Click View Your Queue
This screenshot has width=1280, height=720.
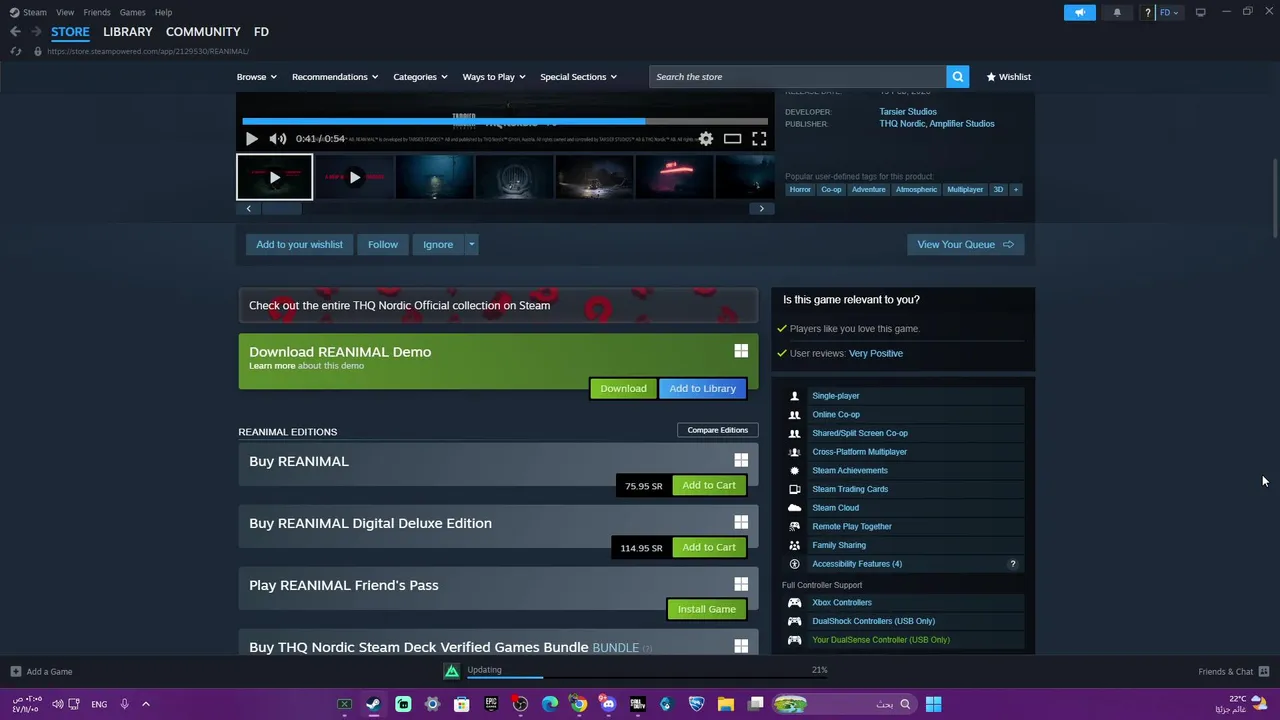(965, 245)
